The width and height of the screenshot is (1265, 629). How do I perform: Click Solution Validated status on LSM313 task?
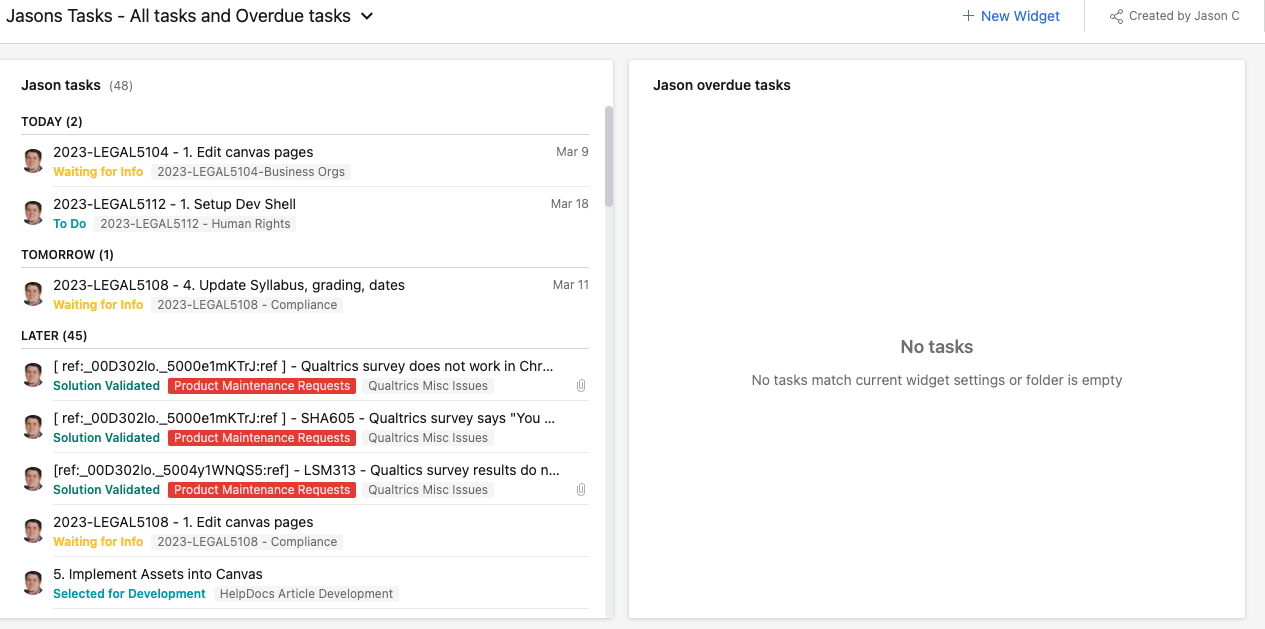pyautogui.click(x=106, y=490)
